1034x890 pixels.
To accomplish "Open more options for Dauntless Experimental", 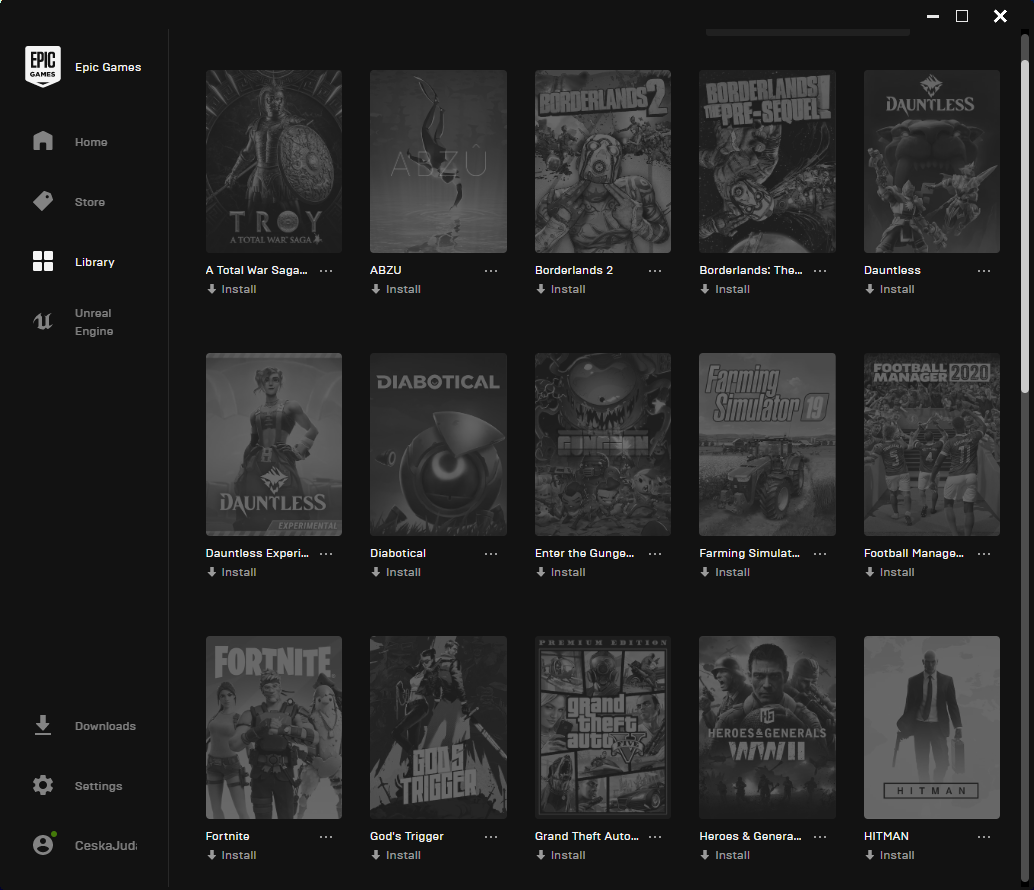I will [x=326, y=554].
